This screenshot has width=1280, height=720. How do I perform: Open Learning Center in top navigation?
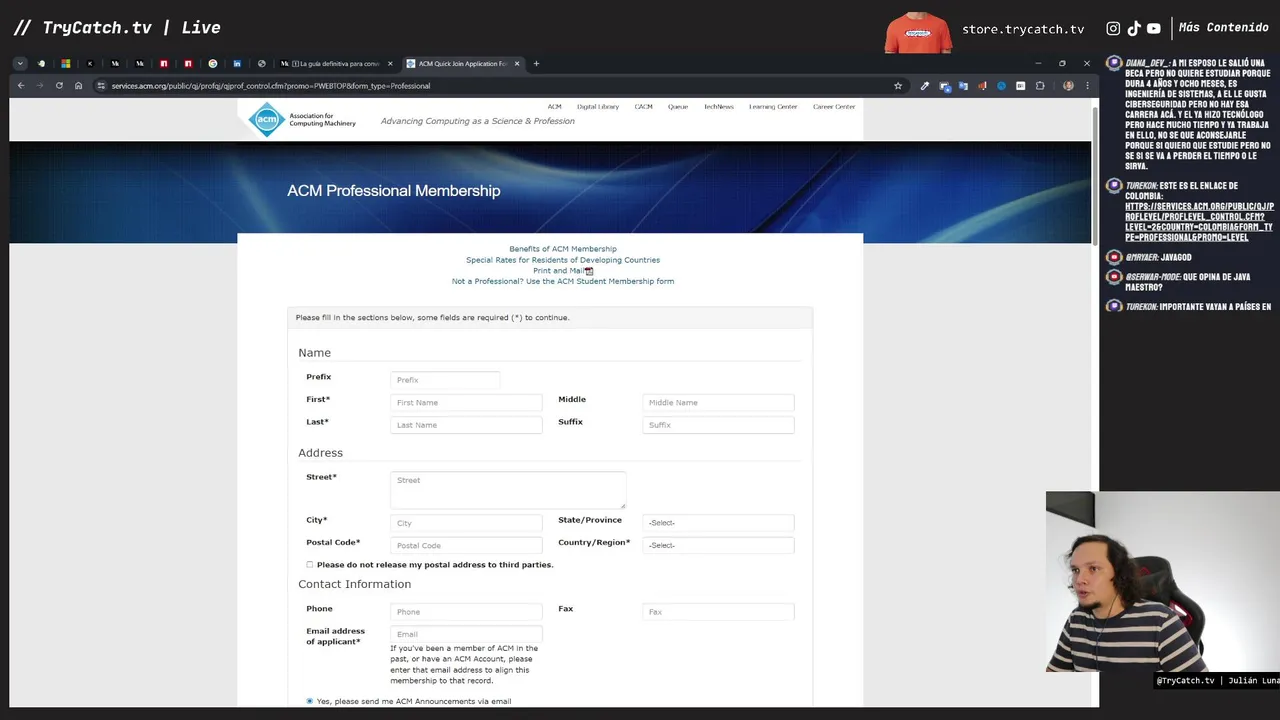tap(773, 107)
